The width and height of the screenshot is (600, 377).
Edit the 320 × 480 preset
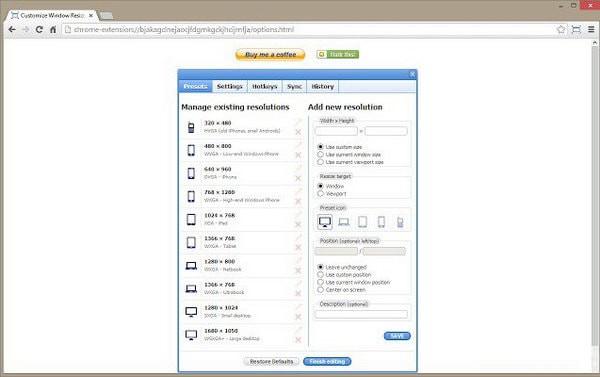coord(298,122)
